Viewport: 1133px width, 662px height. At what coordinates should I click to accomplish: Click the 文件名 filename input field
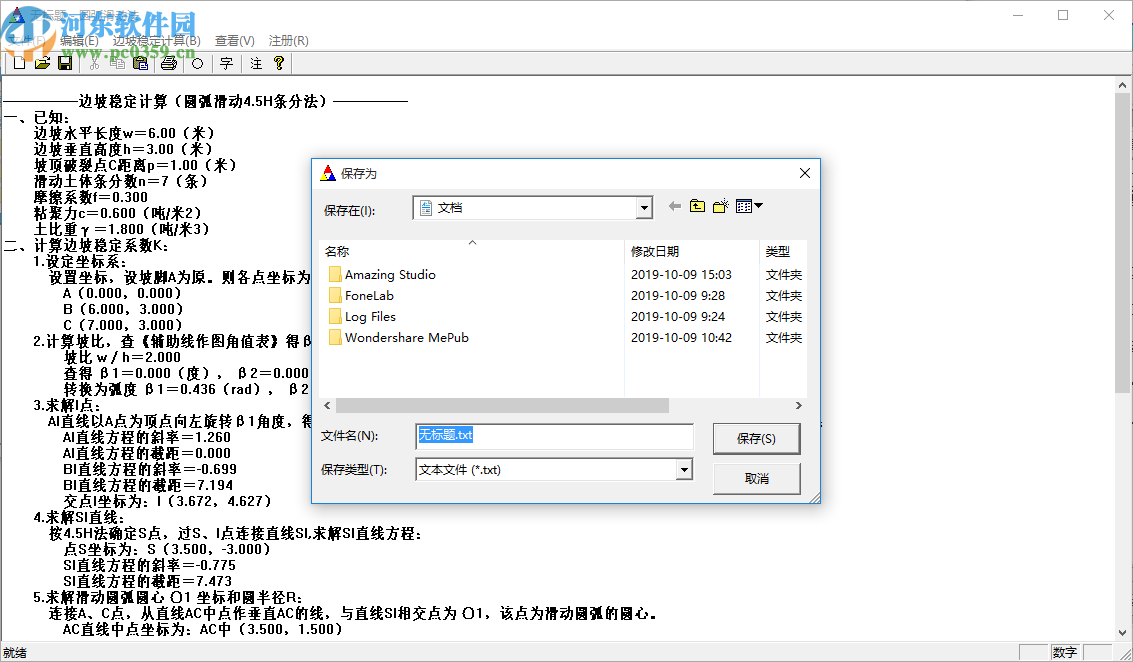(x=554, y=435)
